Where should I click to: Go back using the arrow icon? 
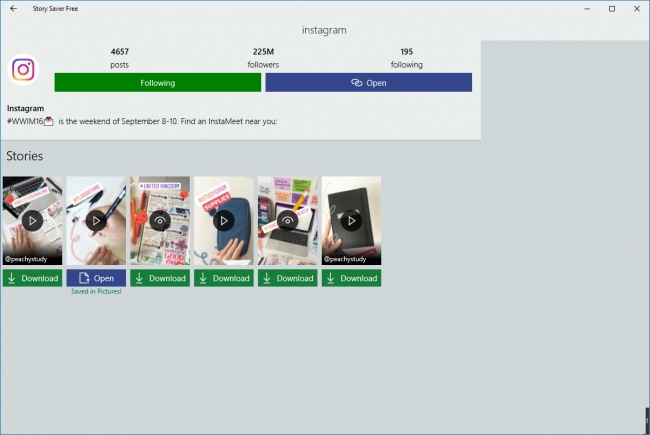(14, 8)
